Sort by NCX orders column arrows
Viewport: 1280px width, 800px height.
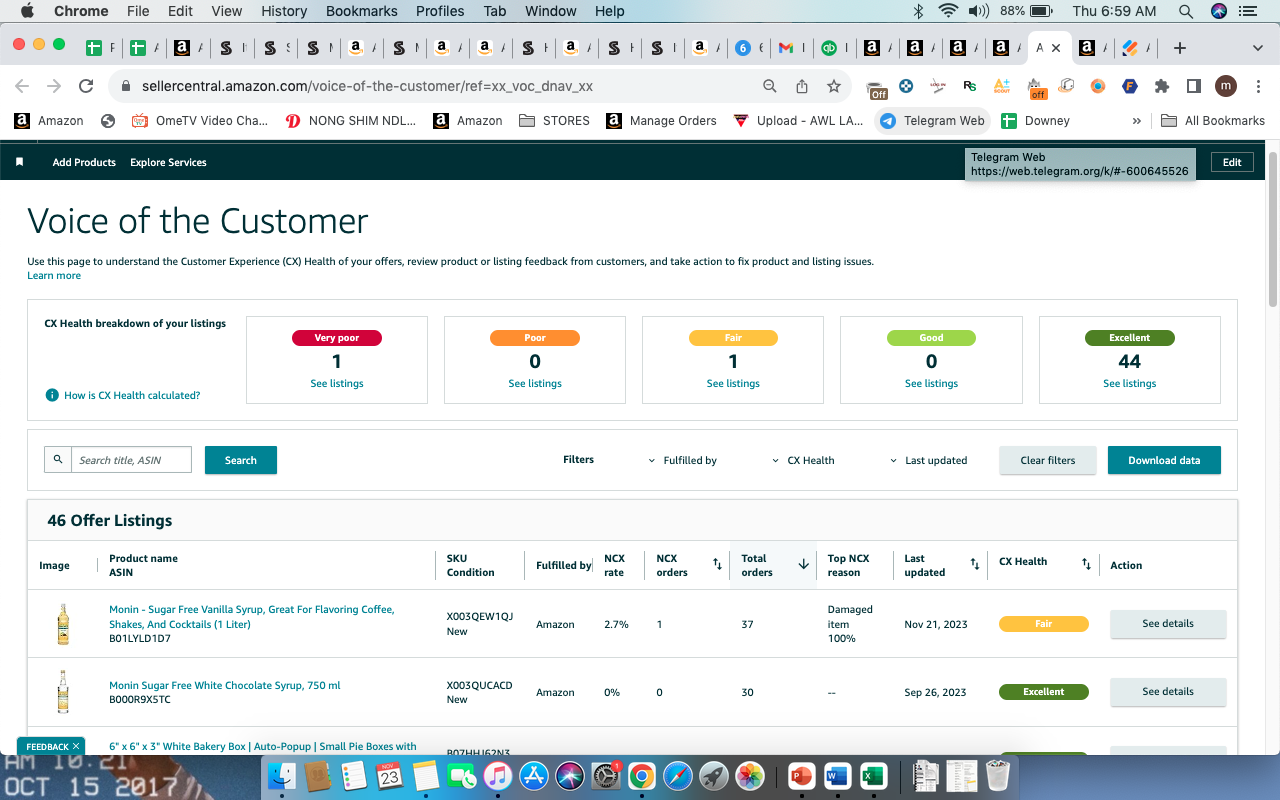[x=717, y=565]
